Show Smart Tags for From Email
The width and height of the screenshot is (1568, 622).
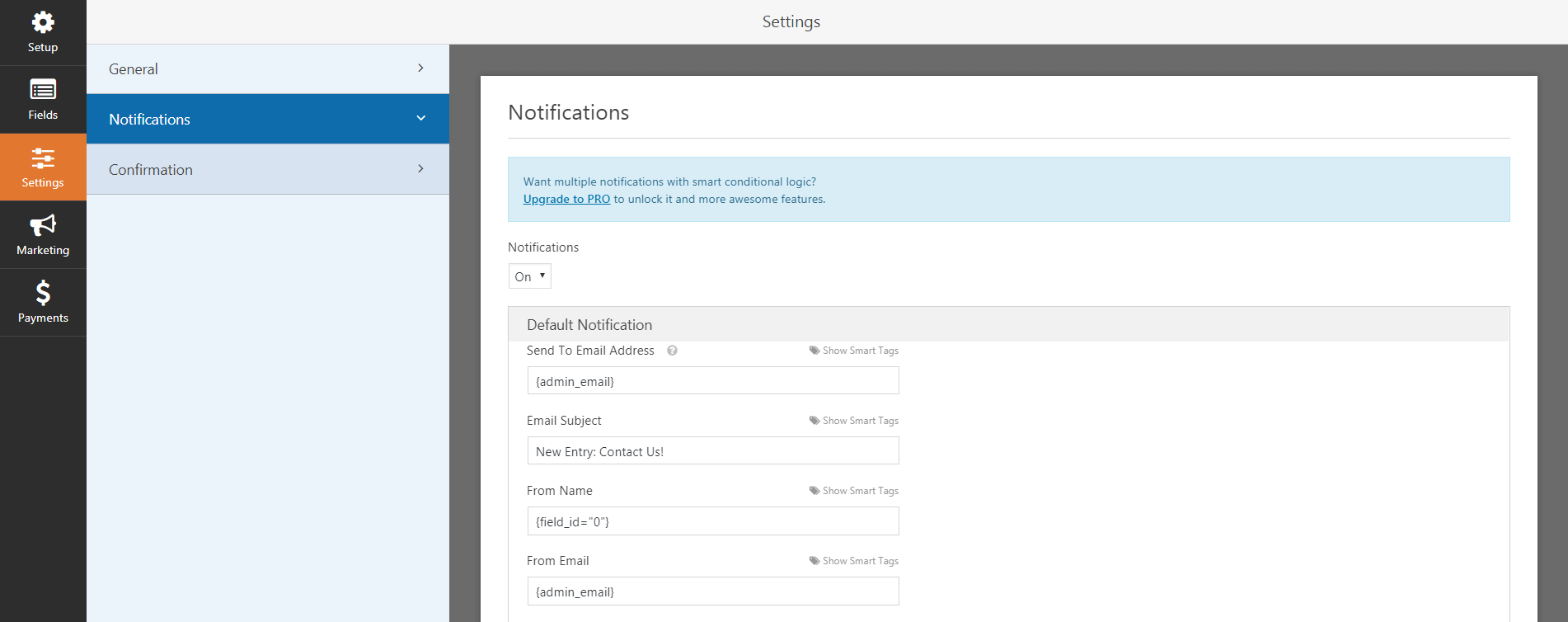tap(861, 561)
